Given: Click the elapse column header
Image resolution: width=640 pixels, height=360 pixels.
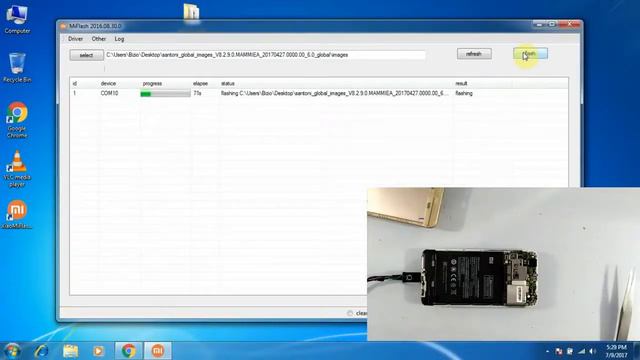Looking at the screenshot, I should (x=200, y=83).
